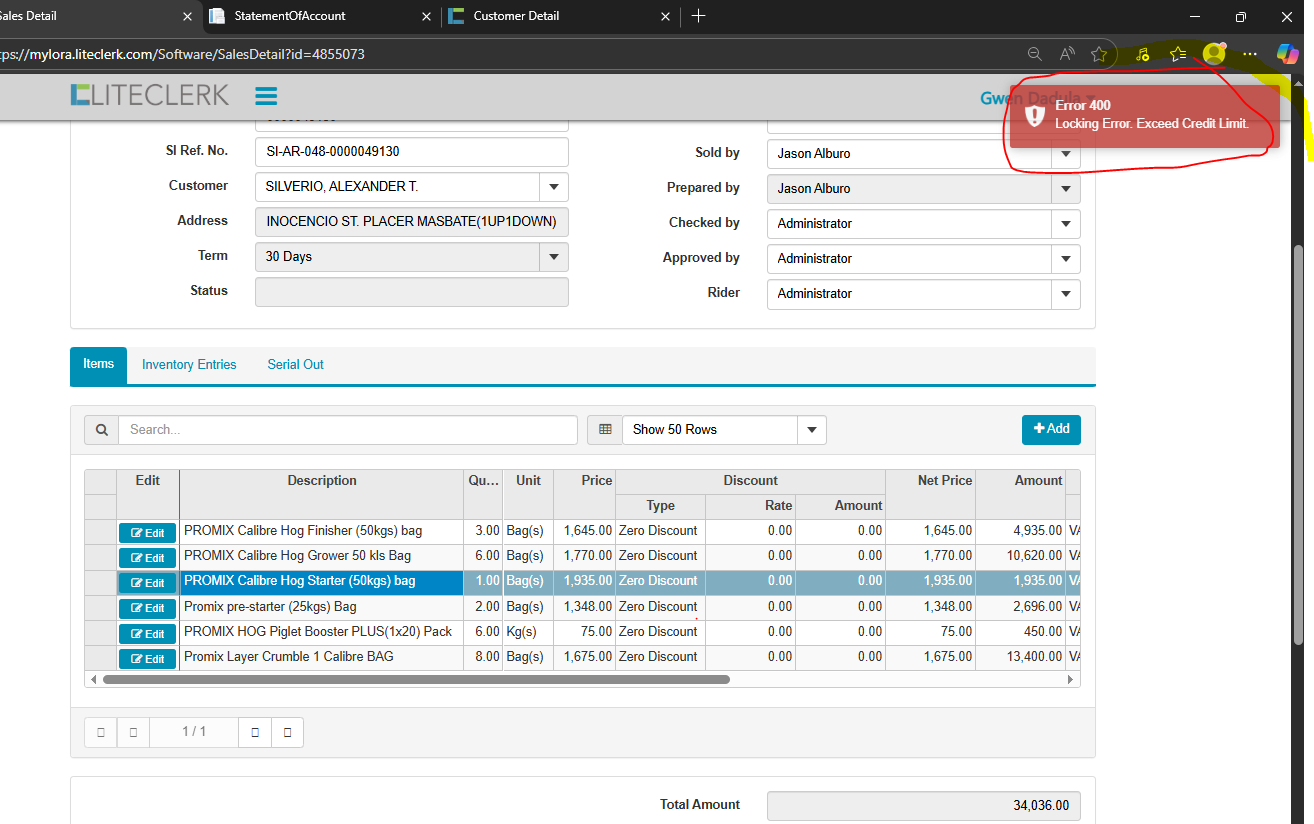Switch to the Inventory Entries tab
The width and height of the screenshot is (1314, 824).
click(189, 365)
